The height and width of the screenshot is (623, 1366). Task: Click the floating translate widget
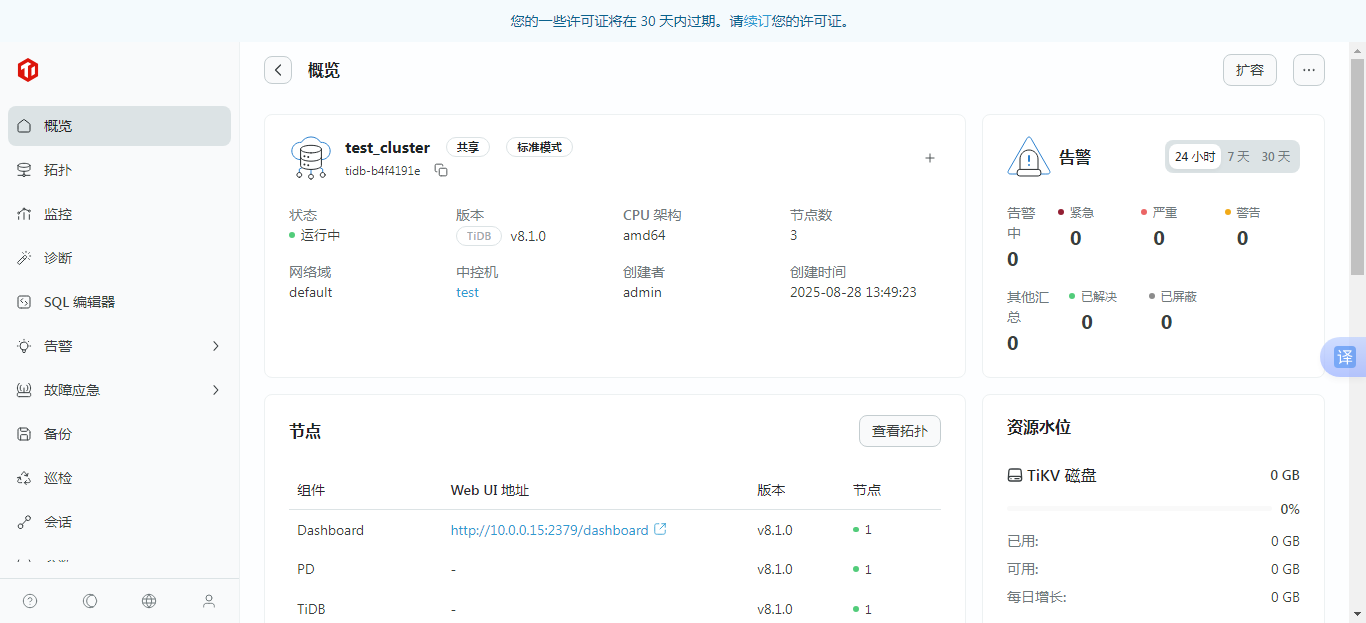tap(1345, 357)
